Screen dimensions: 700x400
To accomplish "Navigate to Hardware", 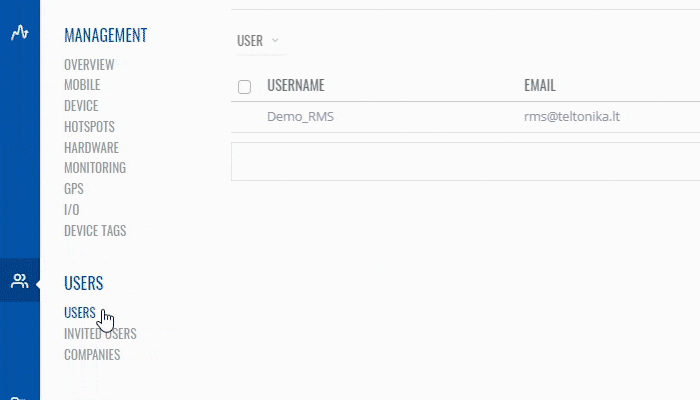I will (91, 148).
